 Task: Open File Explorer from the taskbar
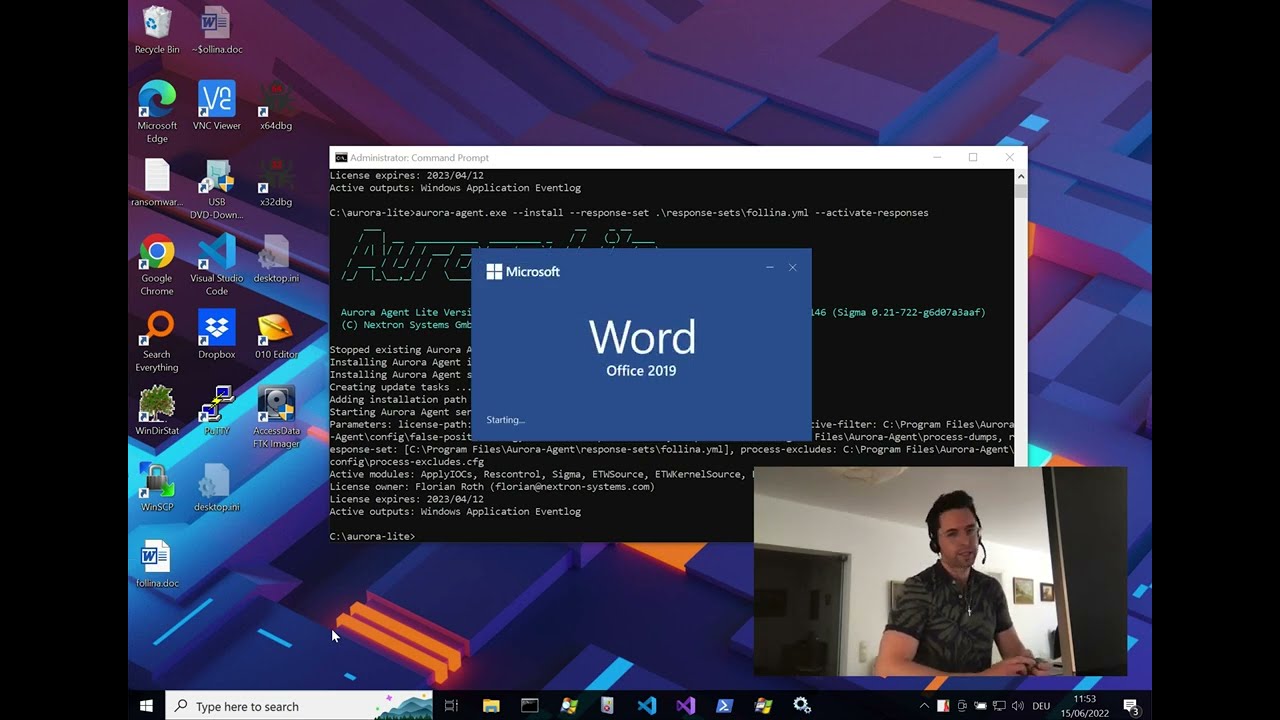491,706
